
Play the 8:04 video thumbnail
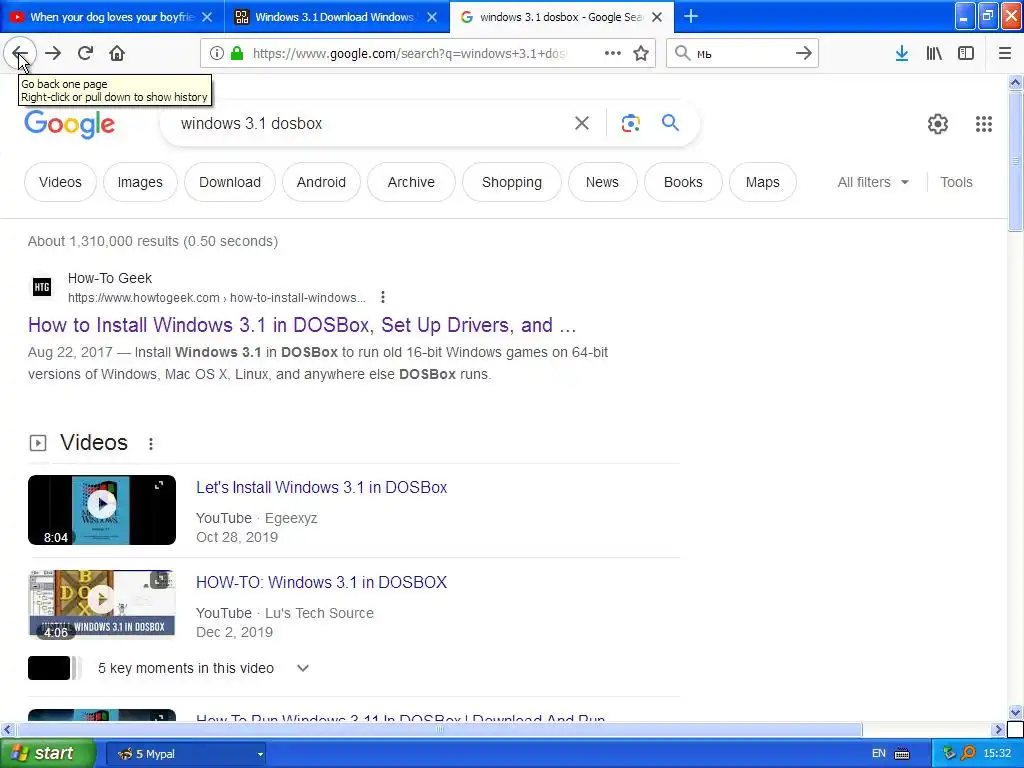pos(102,510)
